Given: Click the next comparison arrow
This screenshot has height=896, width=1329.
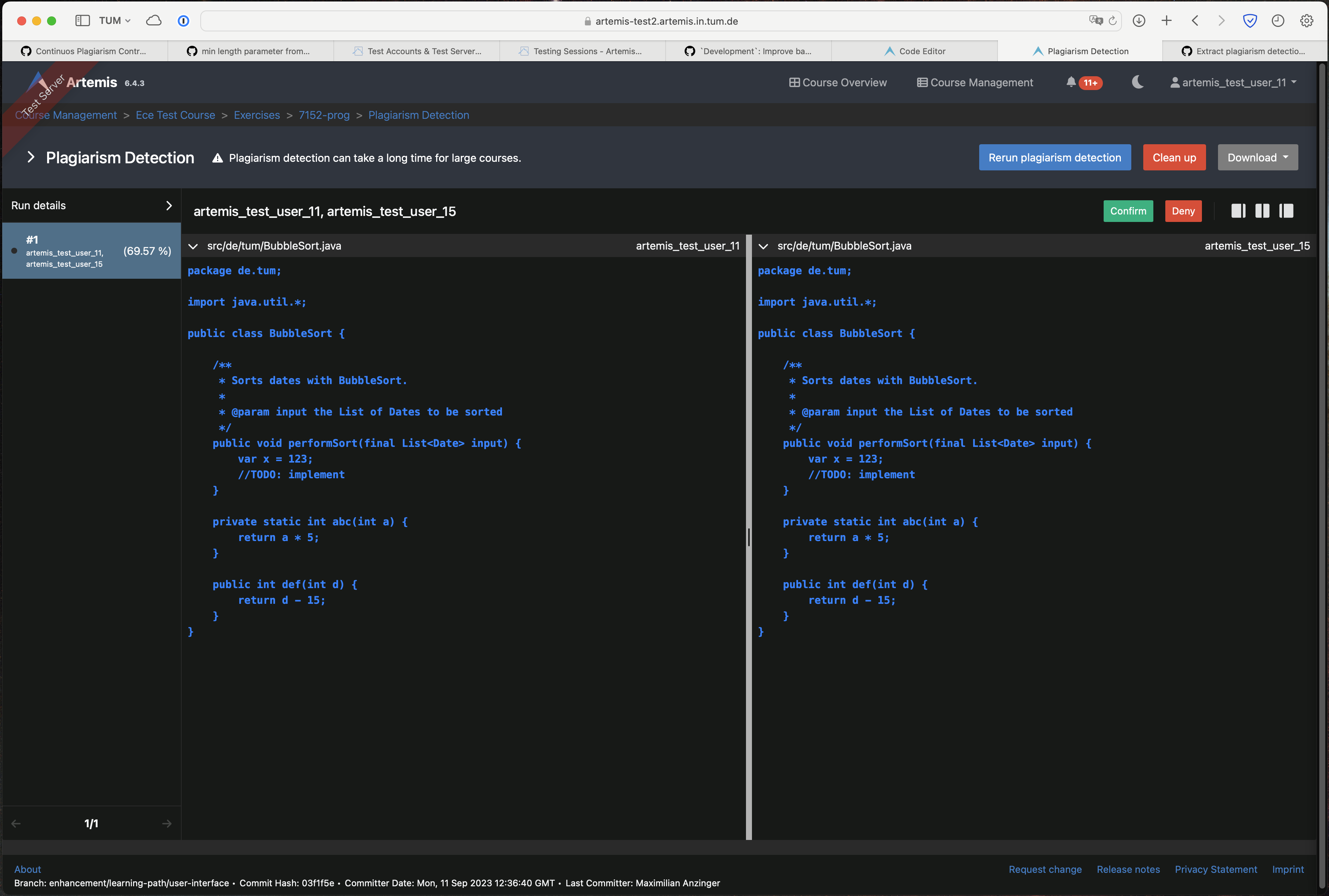Looking at the screenshot, I should coord(167,824).
